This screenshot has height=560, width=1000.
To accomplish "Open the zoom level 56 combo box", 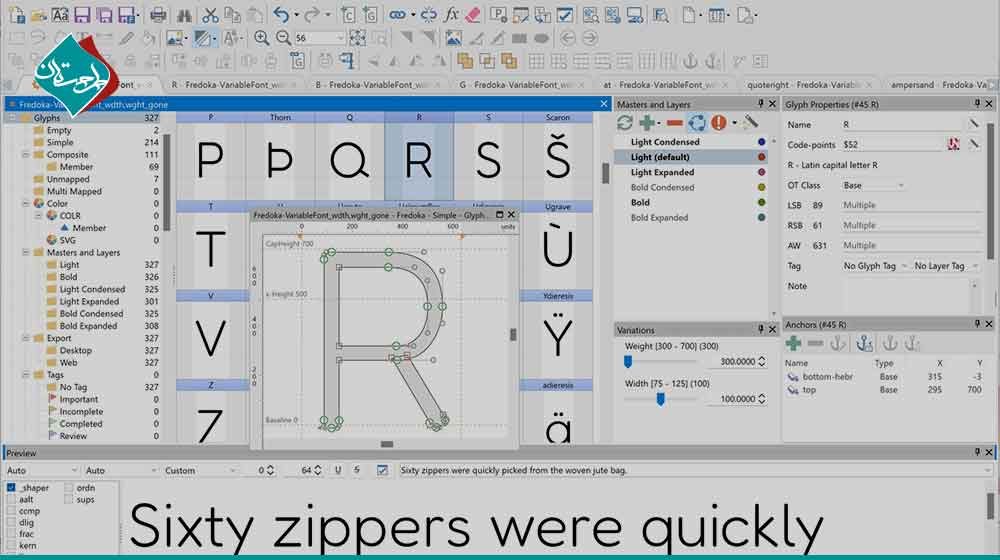I will coord(320,38).
